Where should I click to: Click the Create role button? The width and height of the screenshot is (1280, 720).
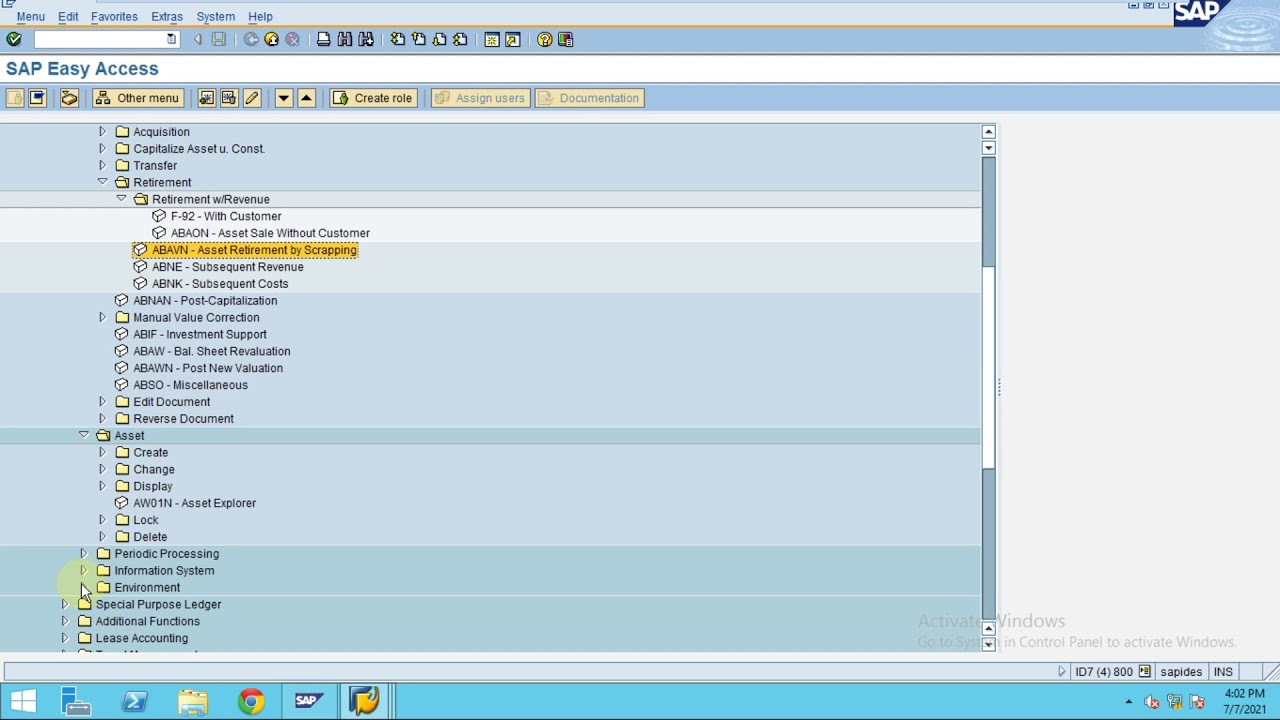pyautogui.click(x=372, y=98)
